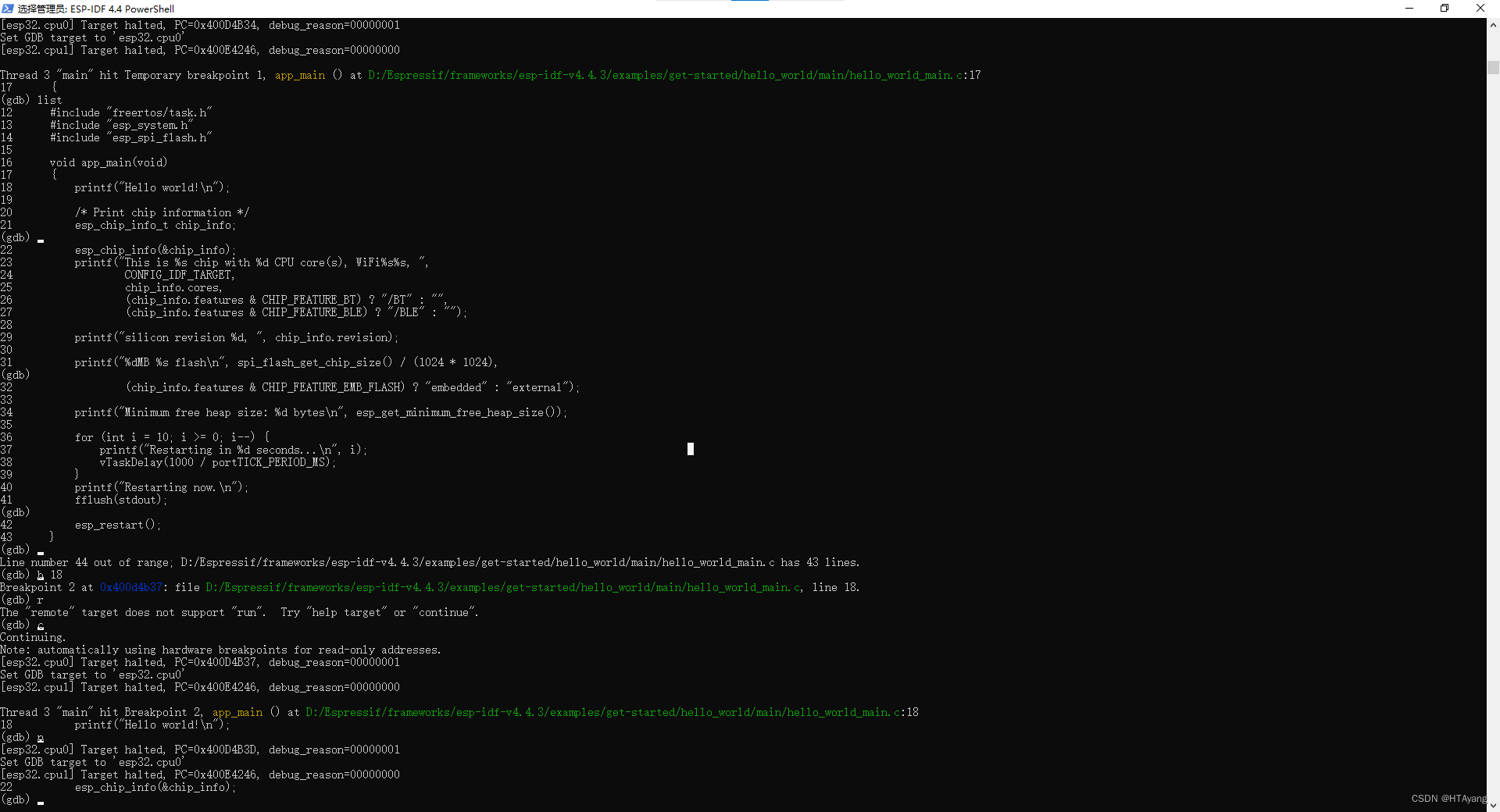Screen dimensions: 1500x812
Task: Click the '(gdb) list' command line
Action: 31,100
